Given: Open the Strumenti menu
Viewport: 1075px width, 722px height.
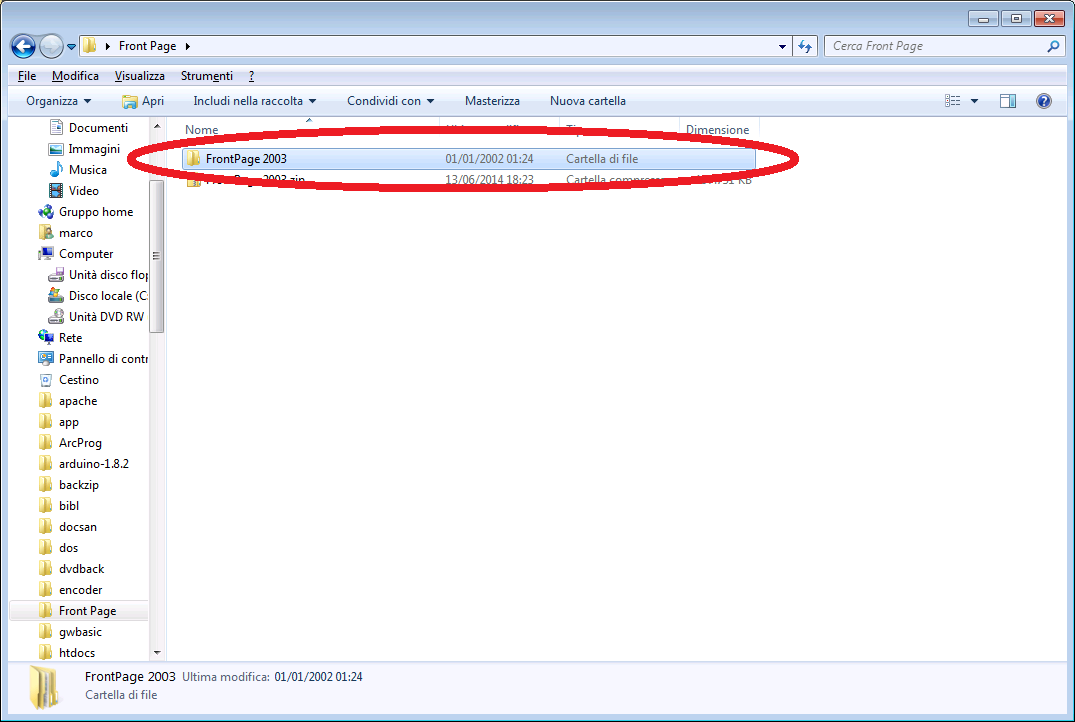Looking at the screenshot, I should pyautogui.click(x=206, y=76).
